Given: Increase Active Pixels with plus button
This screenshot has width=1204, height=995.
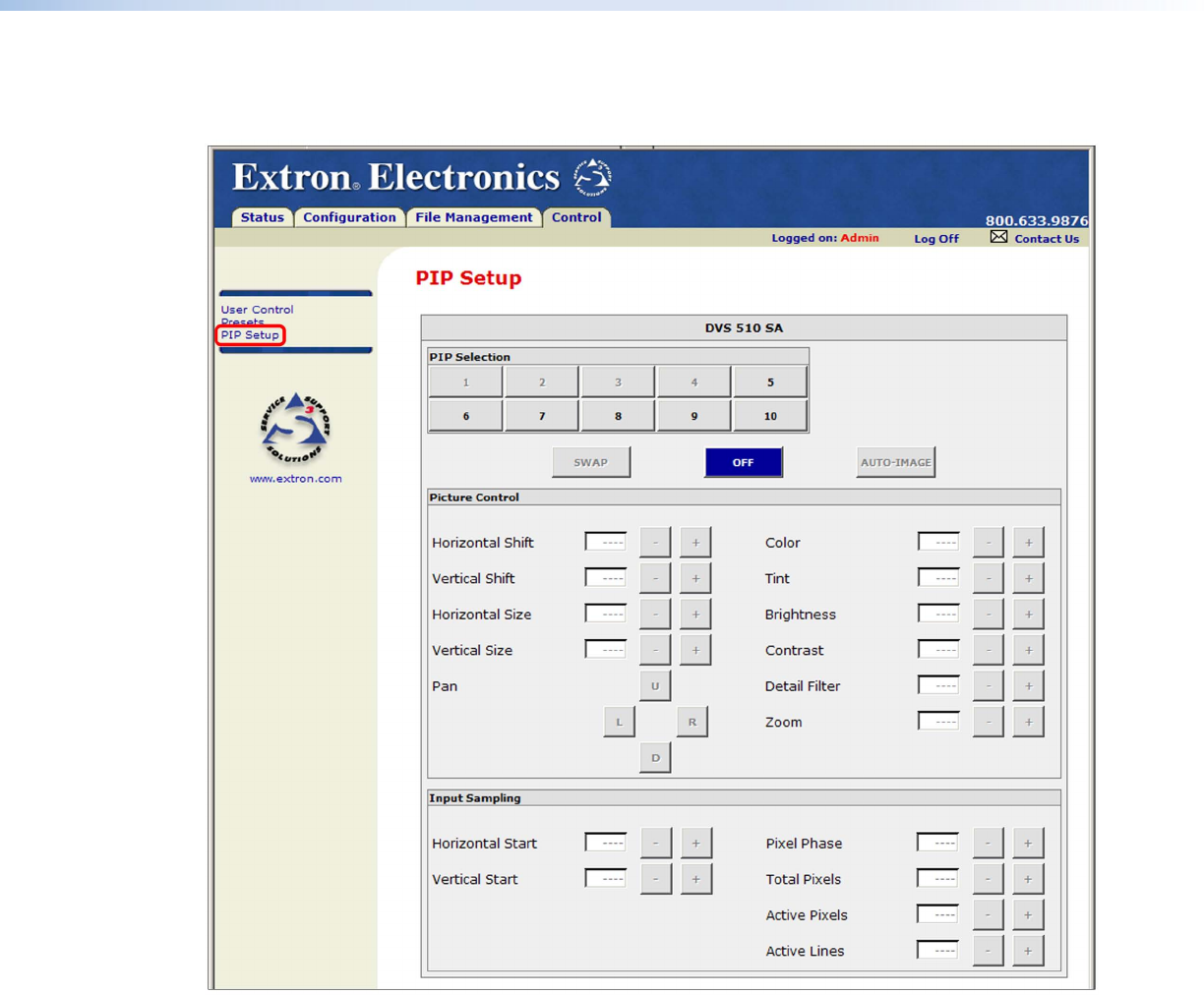Looking at the screenshot, I should point(1028,915).
